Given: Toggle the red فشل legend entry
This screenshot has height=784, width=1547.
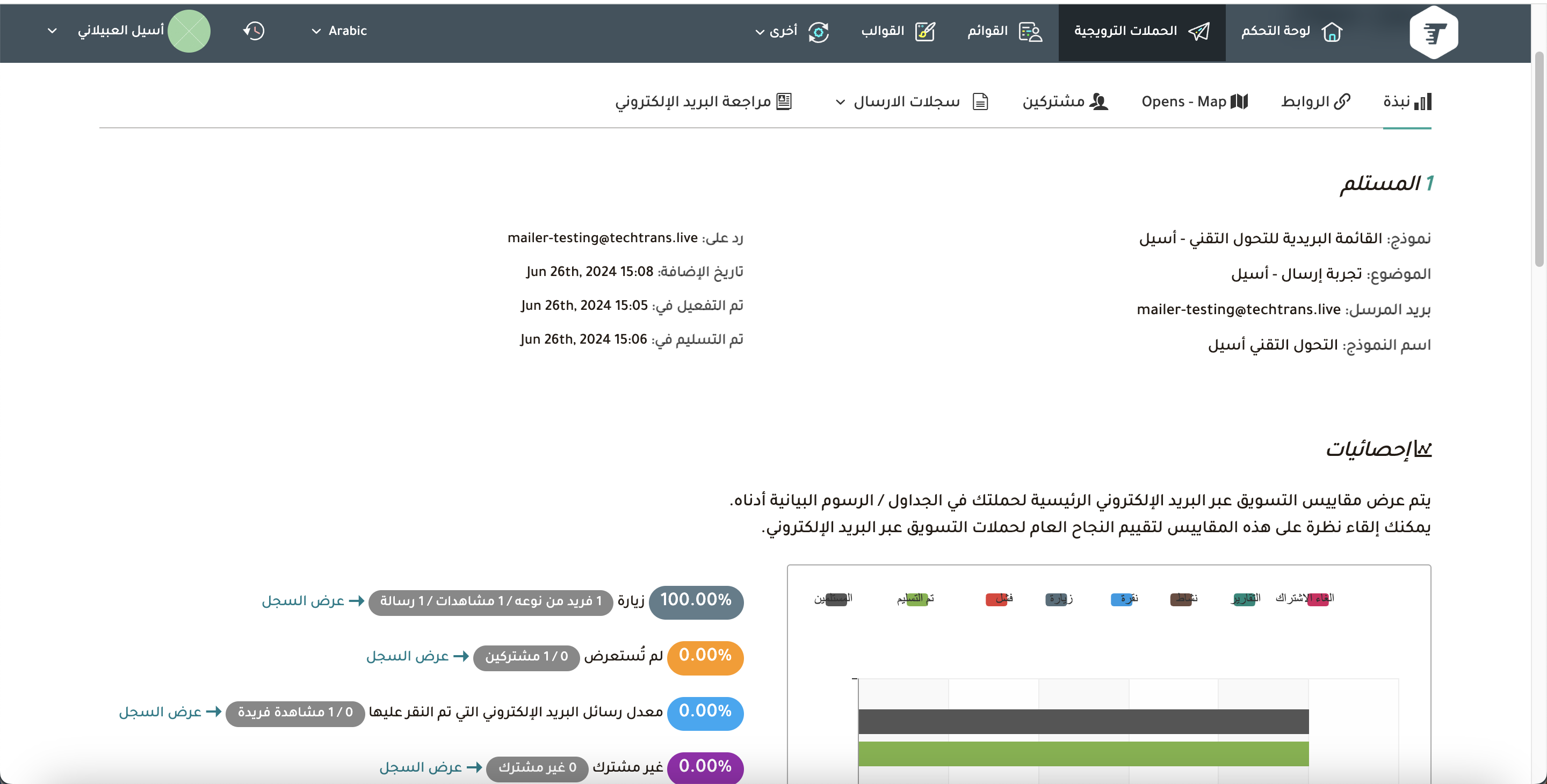Looking at the screenshot, I should click(996, 599).
